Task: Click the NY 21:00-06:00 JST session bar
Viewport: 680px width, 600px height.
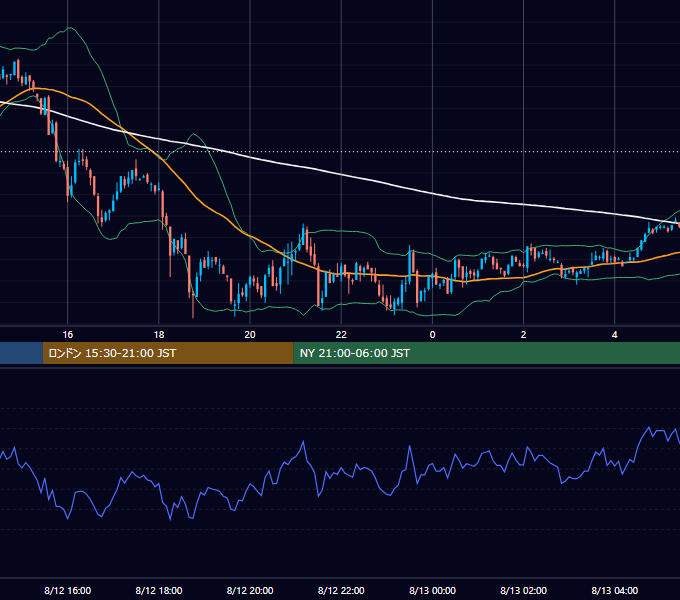Action: click(x=487, y=353)
